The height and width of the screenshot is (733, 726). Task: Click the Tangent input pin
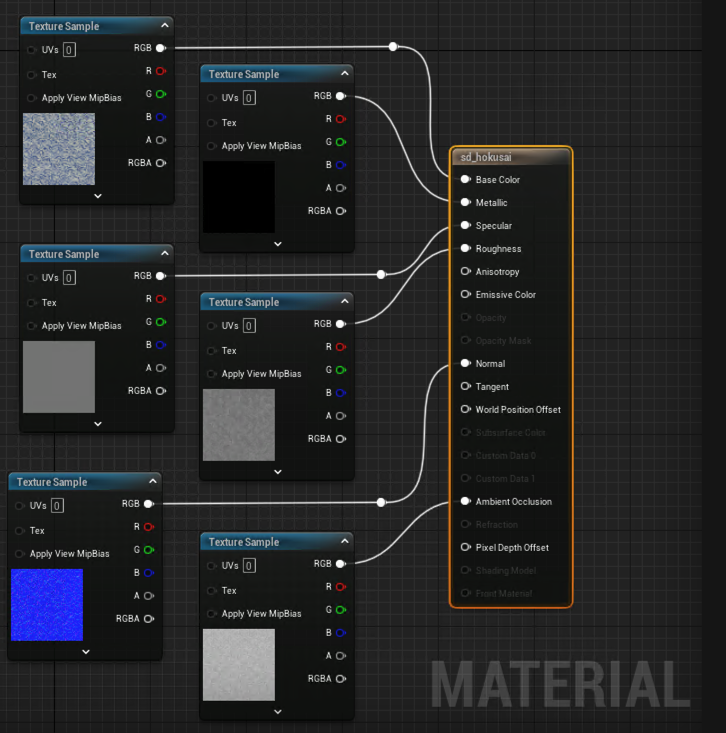(465, 386)
